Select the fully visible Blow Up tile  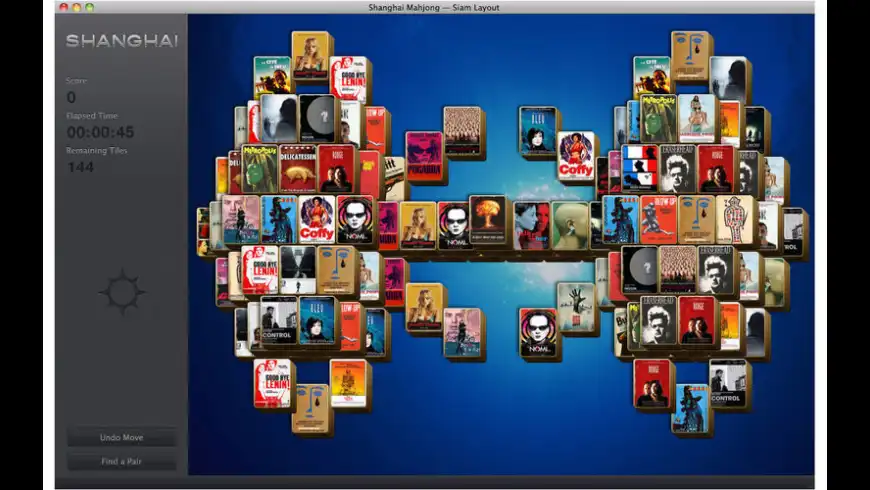pos(658,220)
